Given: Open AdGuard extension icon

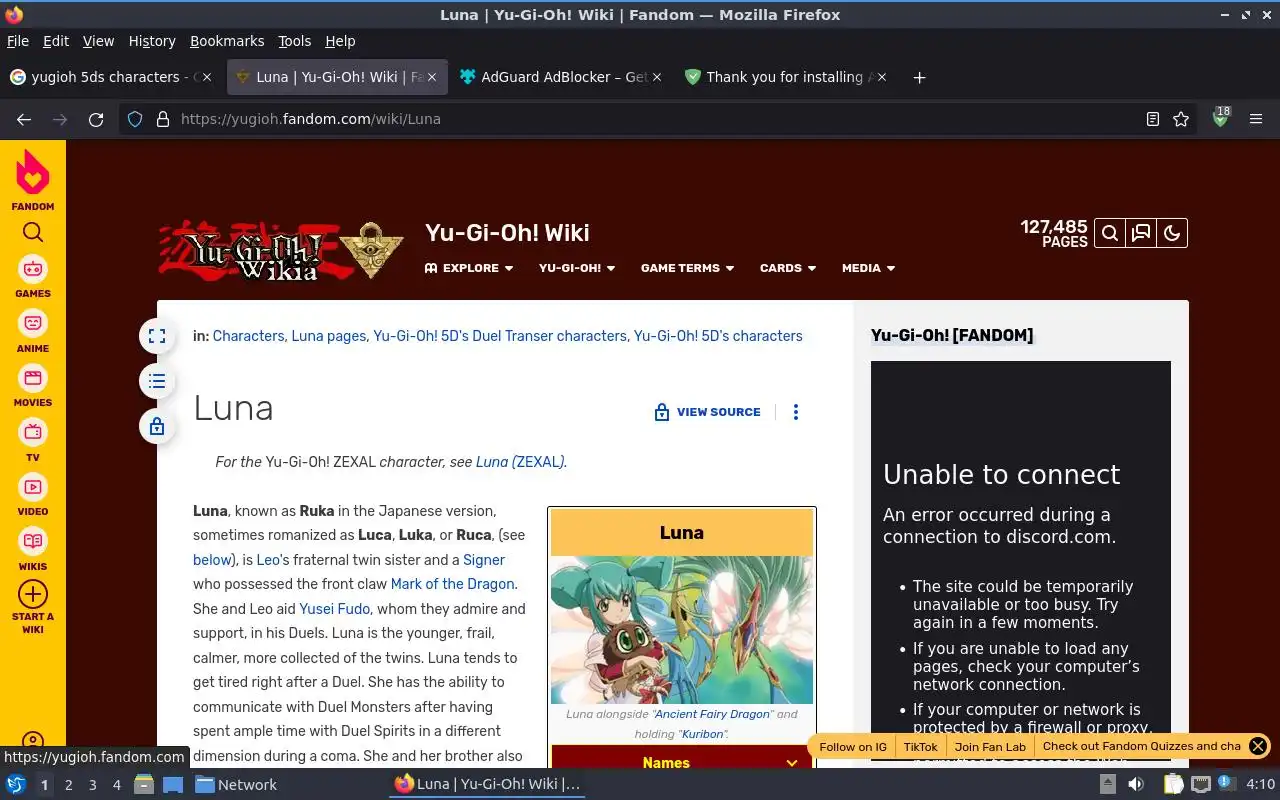Looking at the screenshot, I should (x=1220, y=118).
